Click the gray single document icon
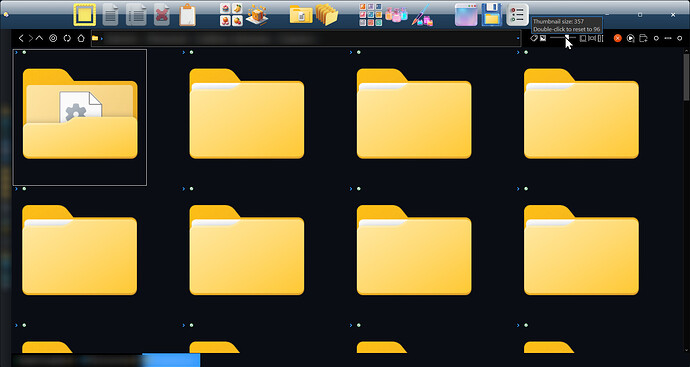 [x=110, y=15]
